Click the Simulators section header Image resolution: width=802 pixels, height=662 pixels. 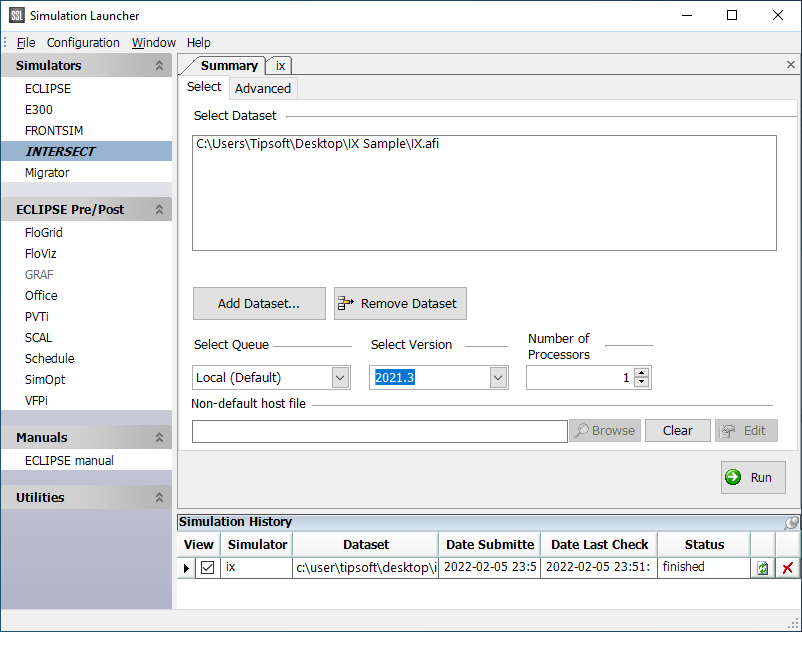point(87,65)
